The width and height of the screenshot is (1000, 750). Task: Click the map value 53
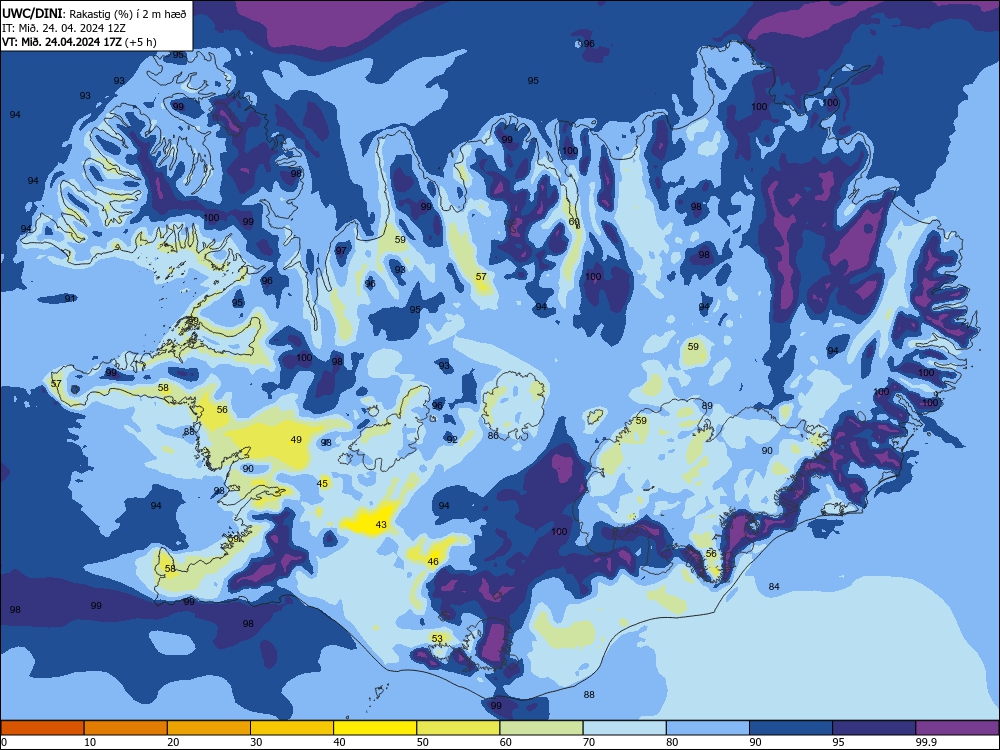click(437, 638)
